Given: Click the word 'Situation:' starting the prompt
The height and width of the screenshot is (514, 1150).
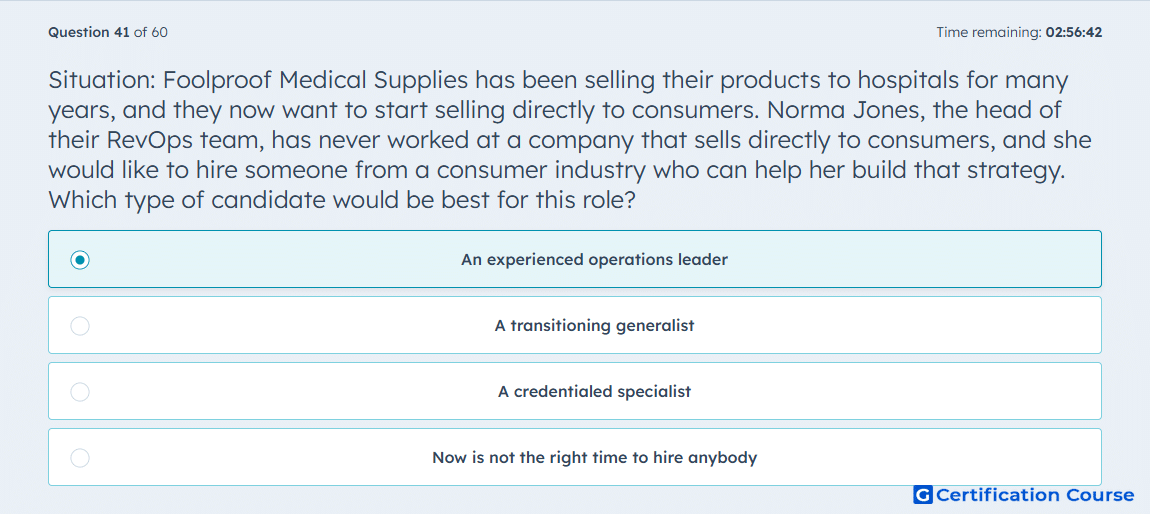Looking at the screenshot, I should tap(103, 79).
